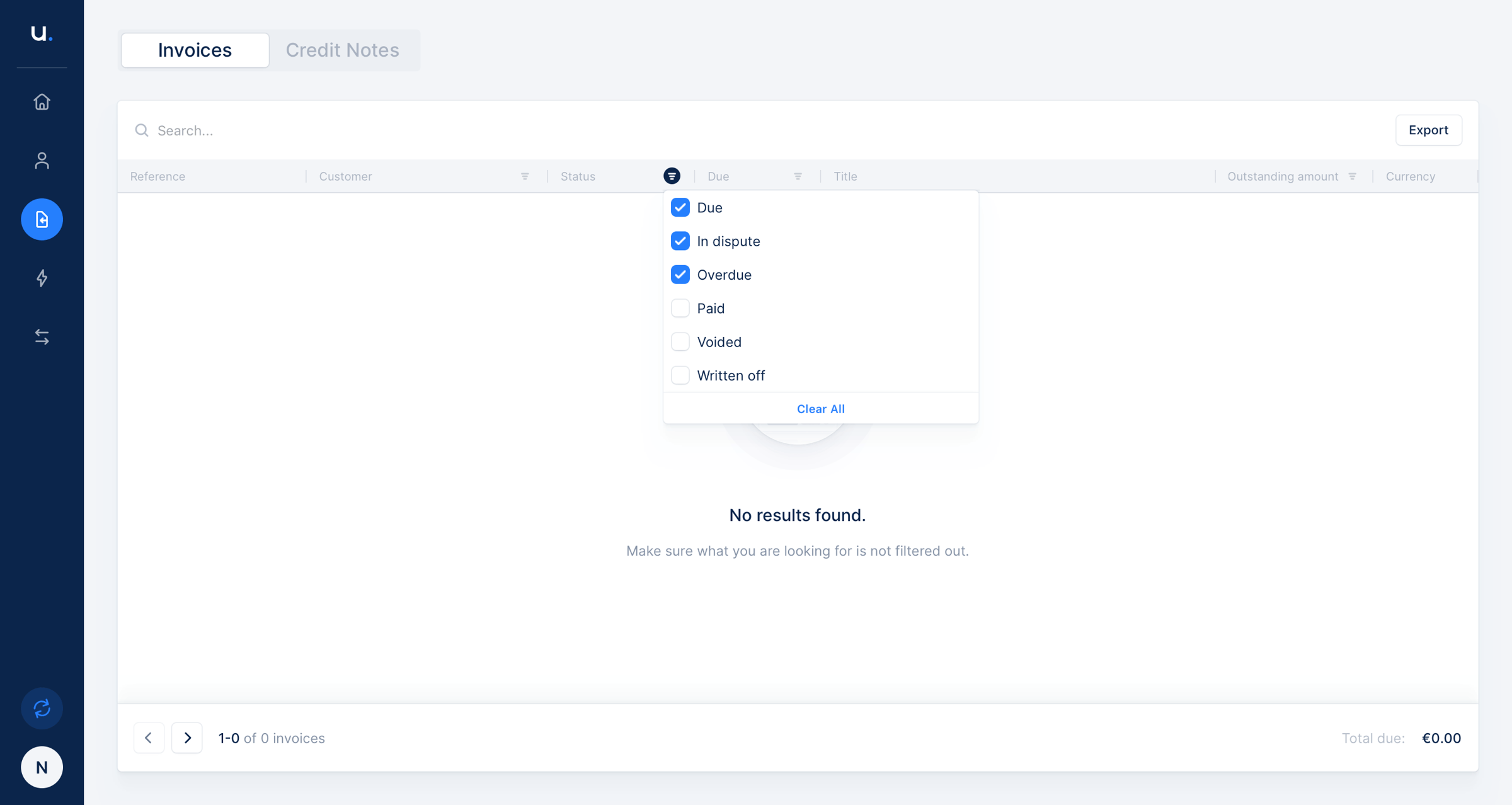Switch to the Invoices tab

pos(195,50)
